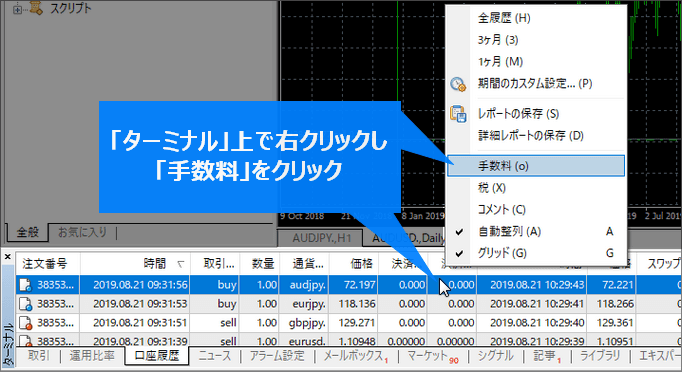Select the eurusd. symbol cell

tap(308, 341)
